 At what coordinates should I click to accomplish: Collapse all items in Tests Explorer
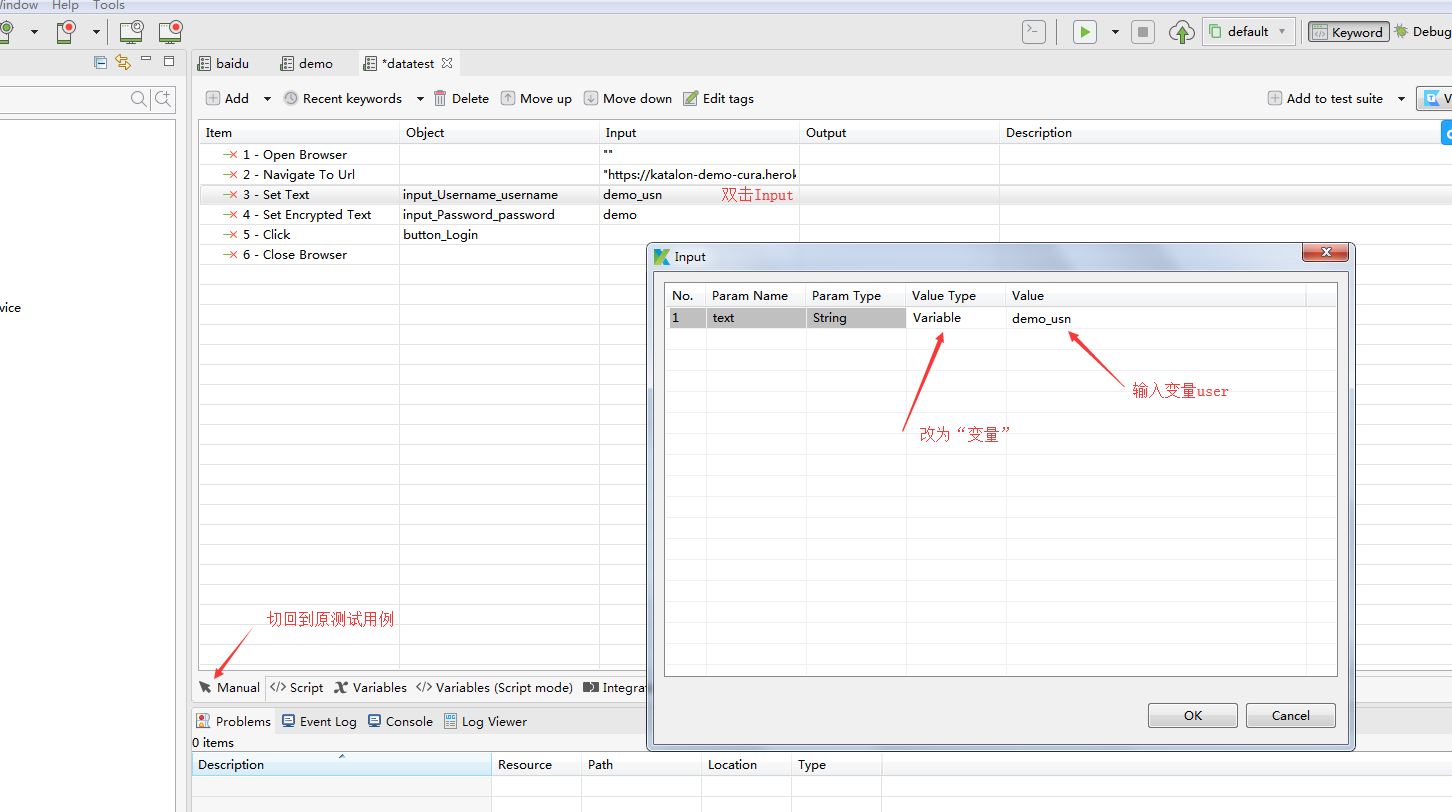pyautogui.click(x=100, y=62)
